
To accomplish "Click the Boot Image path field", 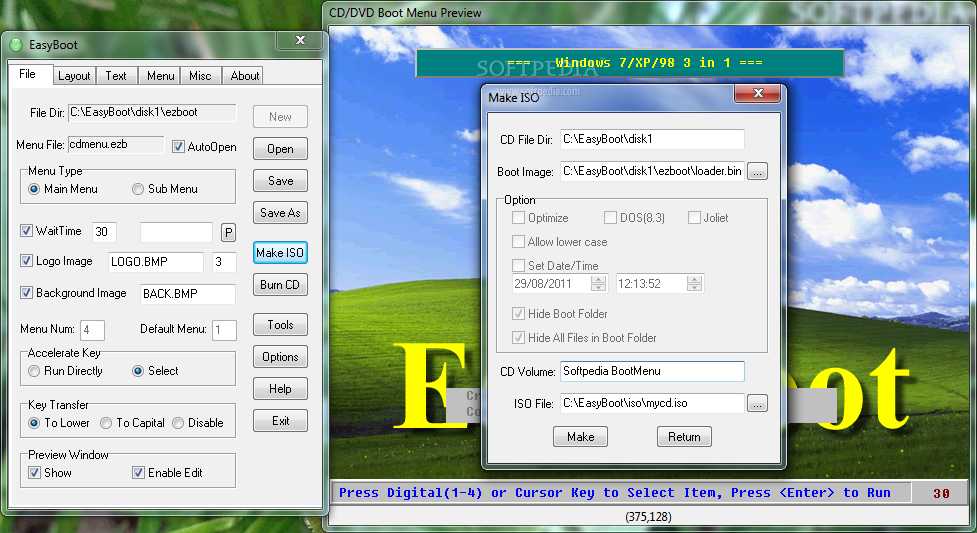I will [x=652, y=171].
